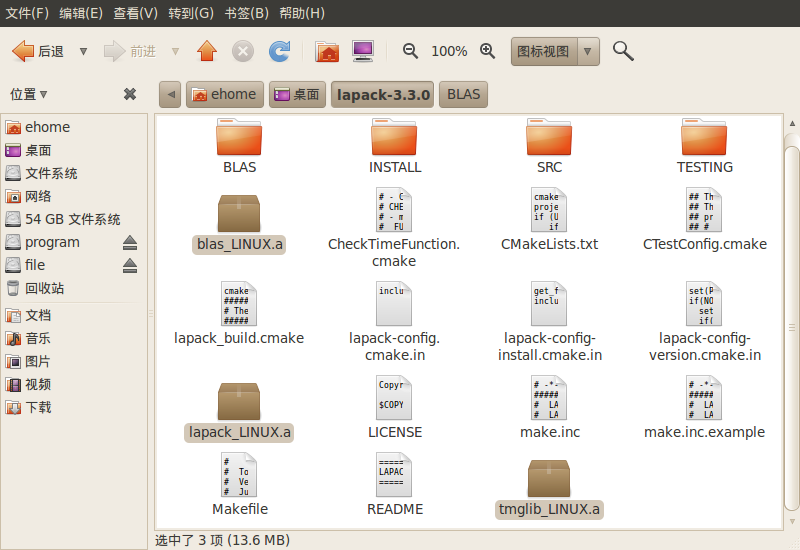Expand the 位置 sidebar selector
The image size is (800, 550).
30,94
